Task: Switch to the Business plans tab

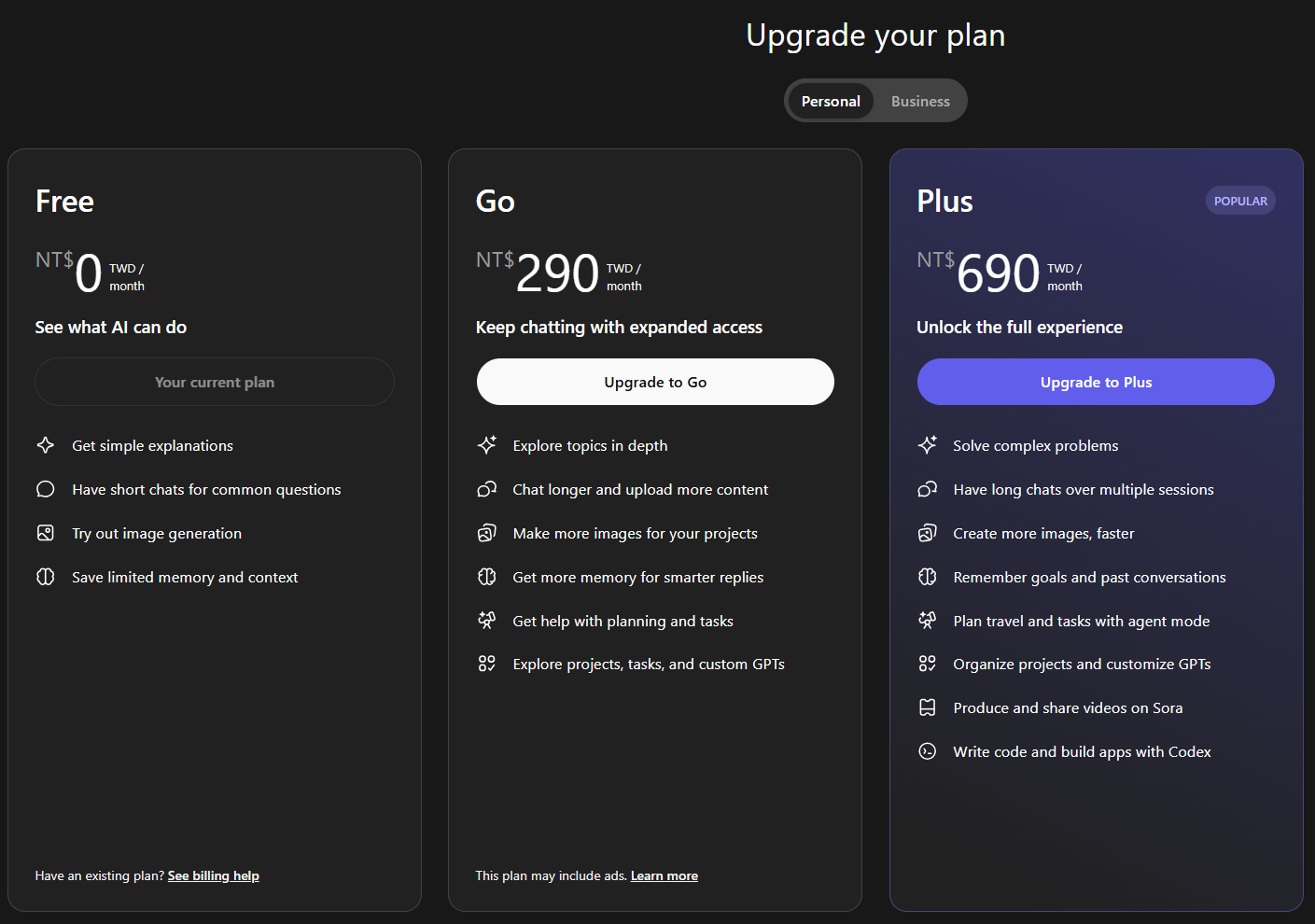Action: coord(920,101)
